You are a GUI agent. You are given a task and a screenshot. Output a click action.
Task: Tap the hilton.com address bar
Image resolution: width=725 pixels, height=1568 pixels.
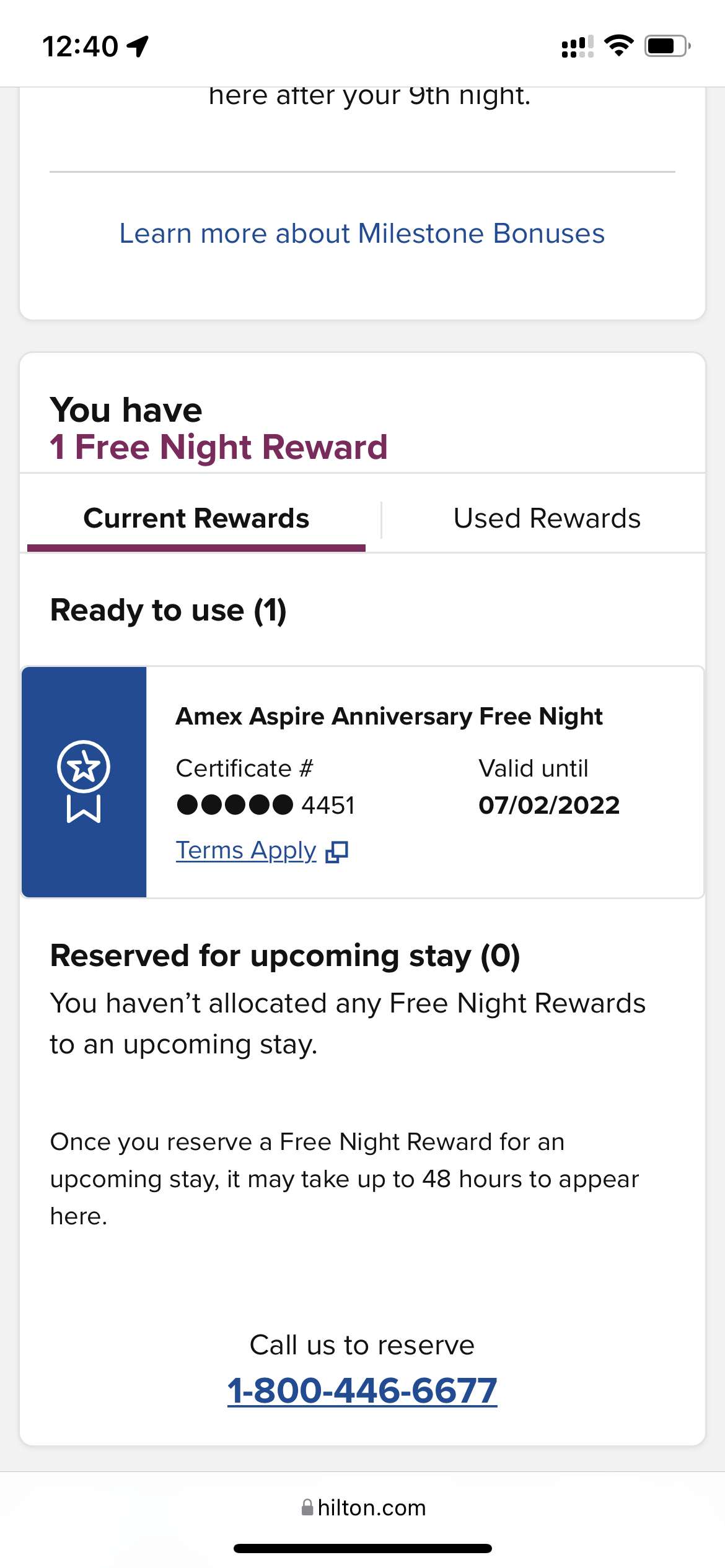[x=371, y=1507]
